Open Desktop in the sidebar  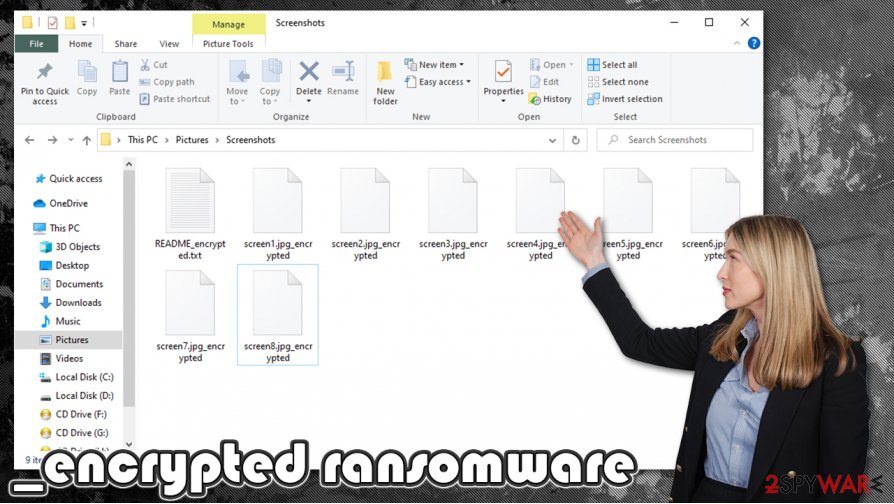pyautogui.click(x=64, y=266)
